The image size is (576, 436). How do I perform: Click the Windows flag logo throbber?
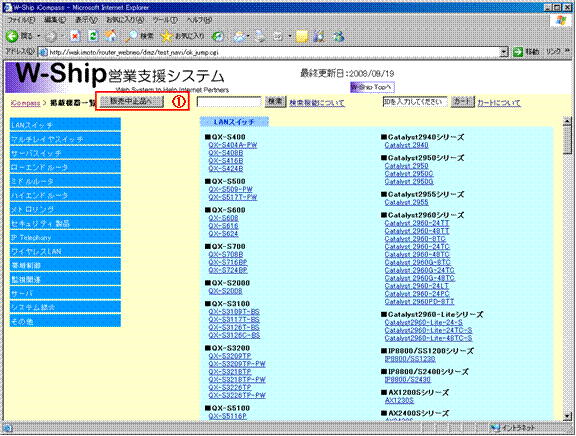click(x=561, y=20)
